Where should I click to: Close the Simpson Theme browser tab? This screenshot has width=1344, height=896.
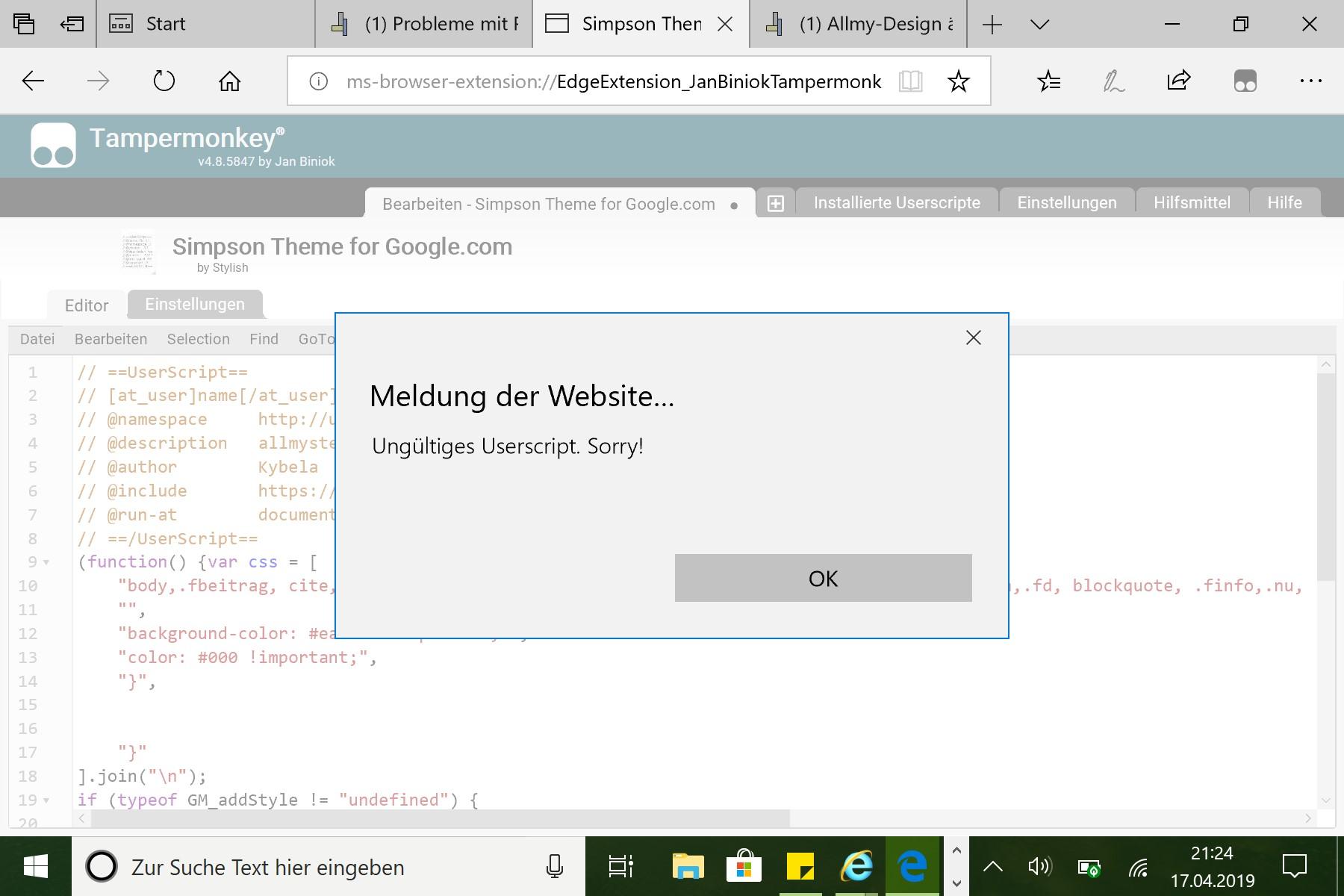point(724,24)
